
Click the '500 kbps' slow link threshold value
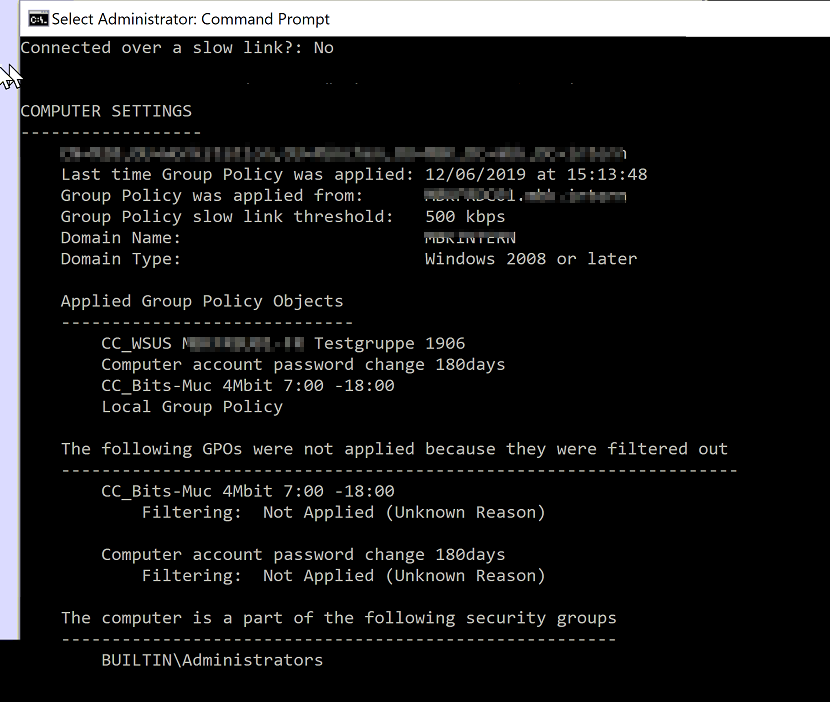[465, 217]
